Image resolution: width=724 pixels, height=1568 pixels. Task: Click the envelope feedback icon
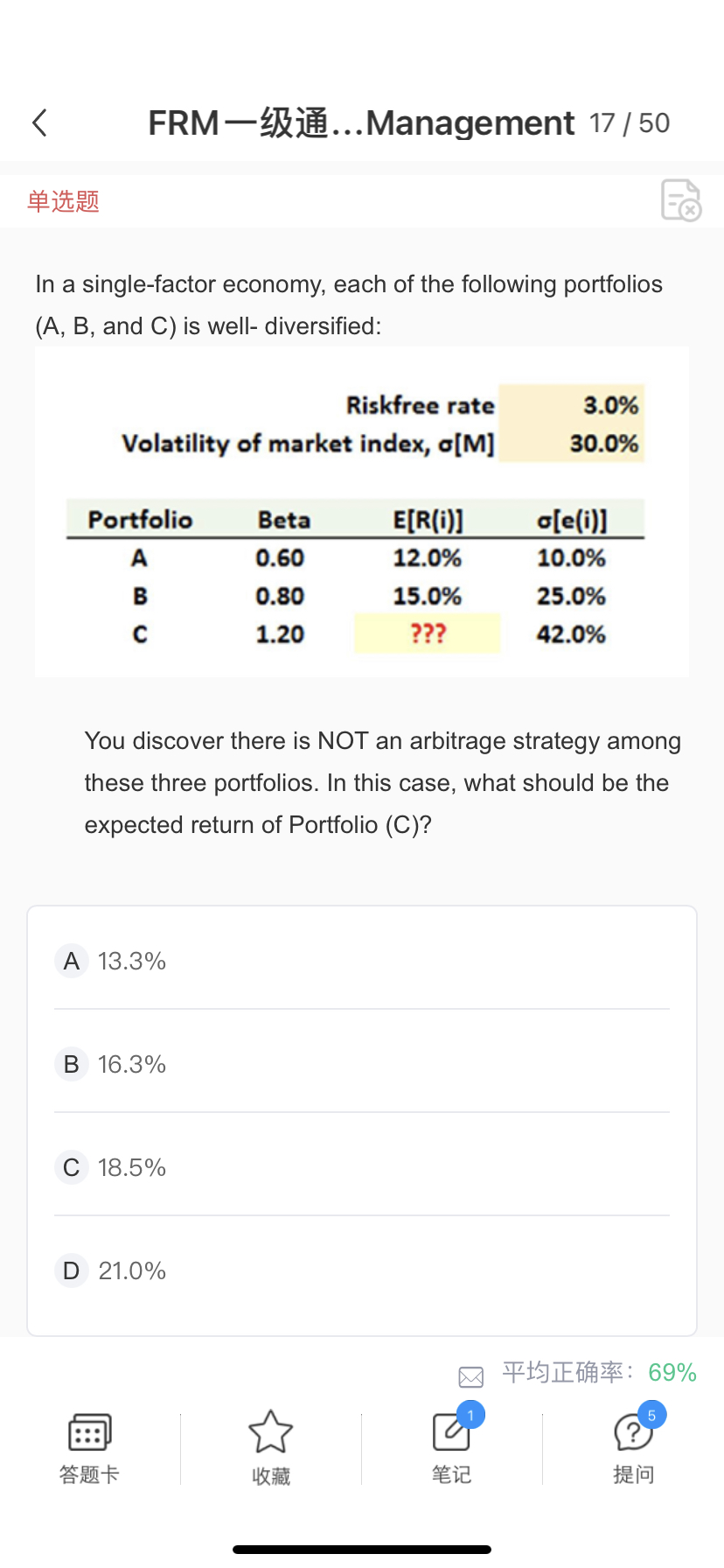(470, 1376)
